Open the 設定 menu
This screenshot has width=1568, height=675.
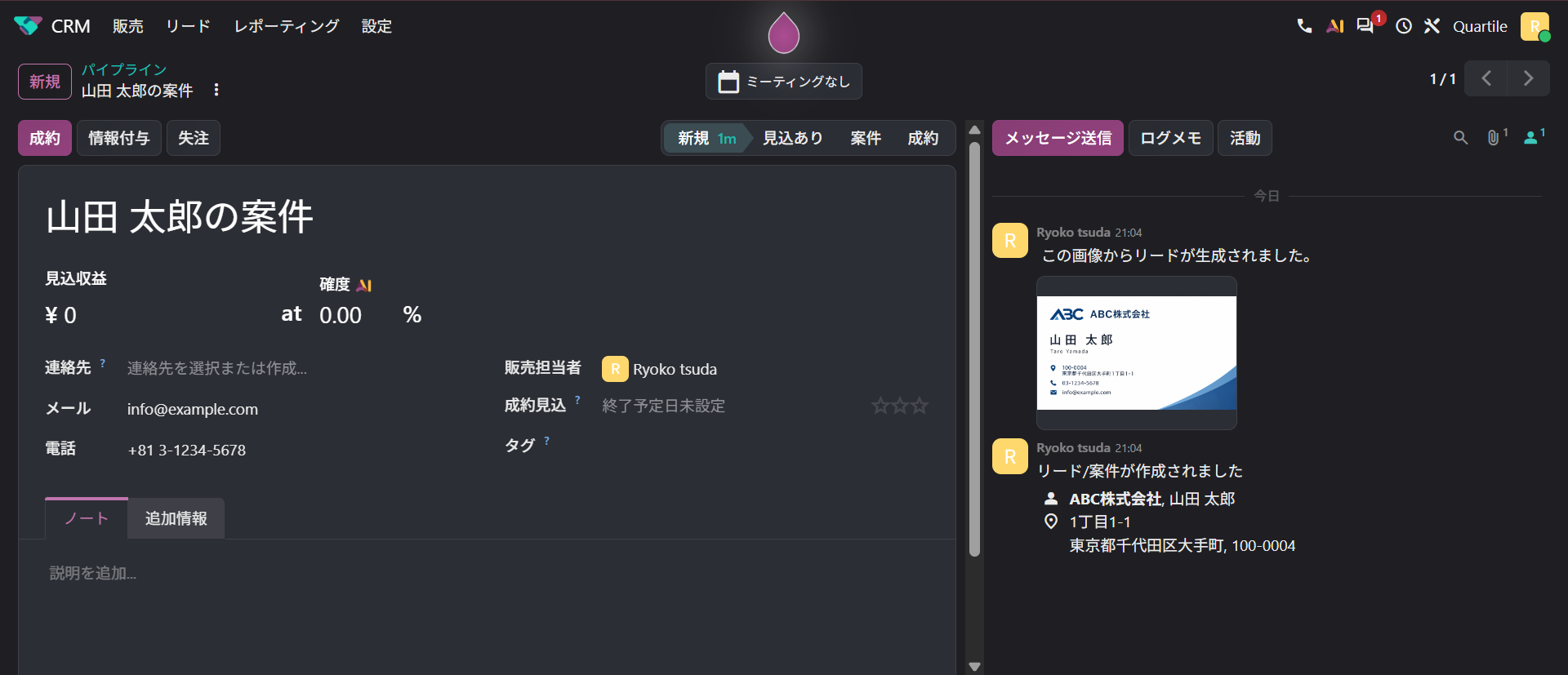(x=376, y=26)
